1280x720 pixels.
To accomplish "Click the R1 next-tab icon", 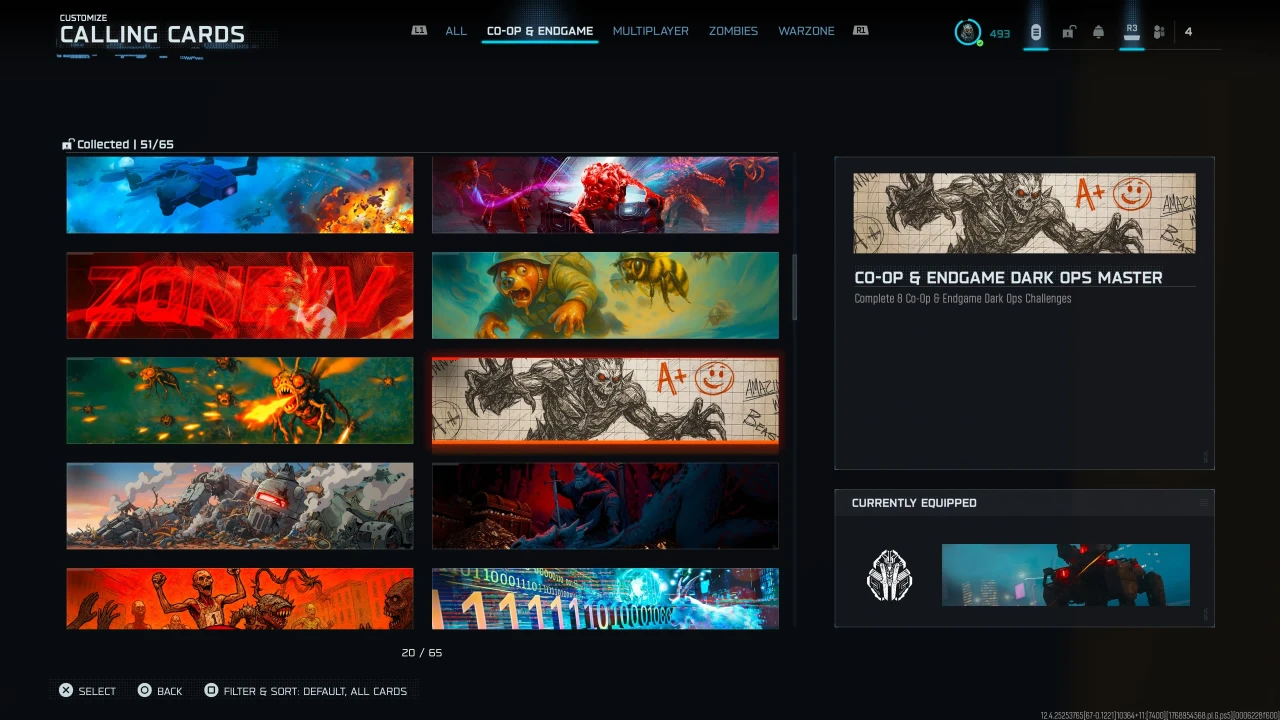I will [860, 31].
